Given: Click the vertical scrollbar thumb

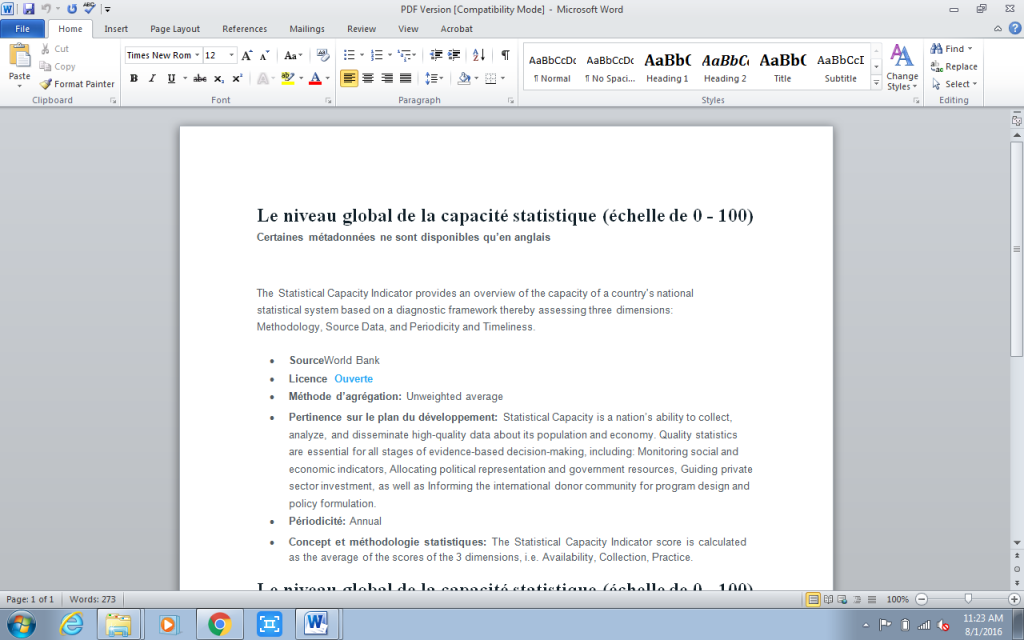Looking at the screenshot, I should click(x=1017, y=249).
